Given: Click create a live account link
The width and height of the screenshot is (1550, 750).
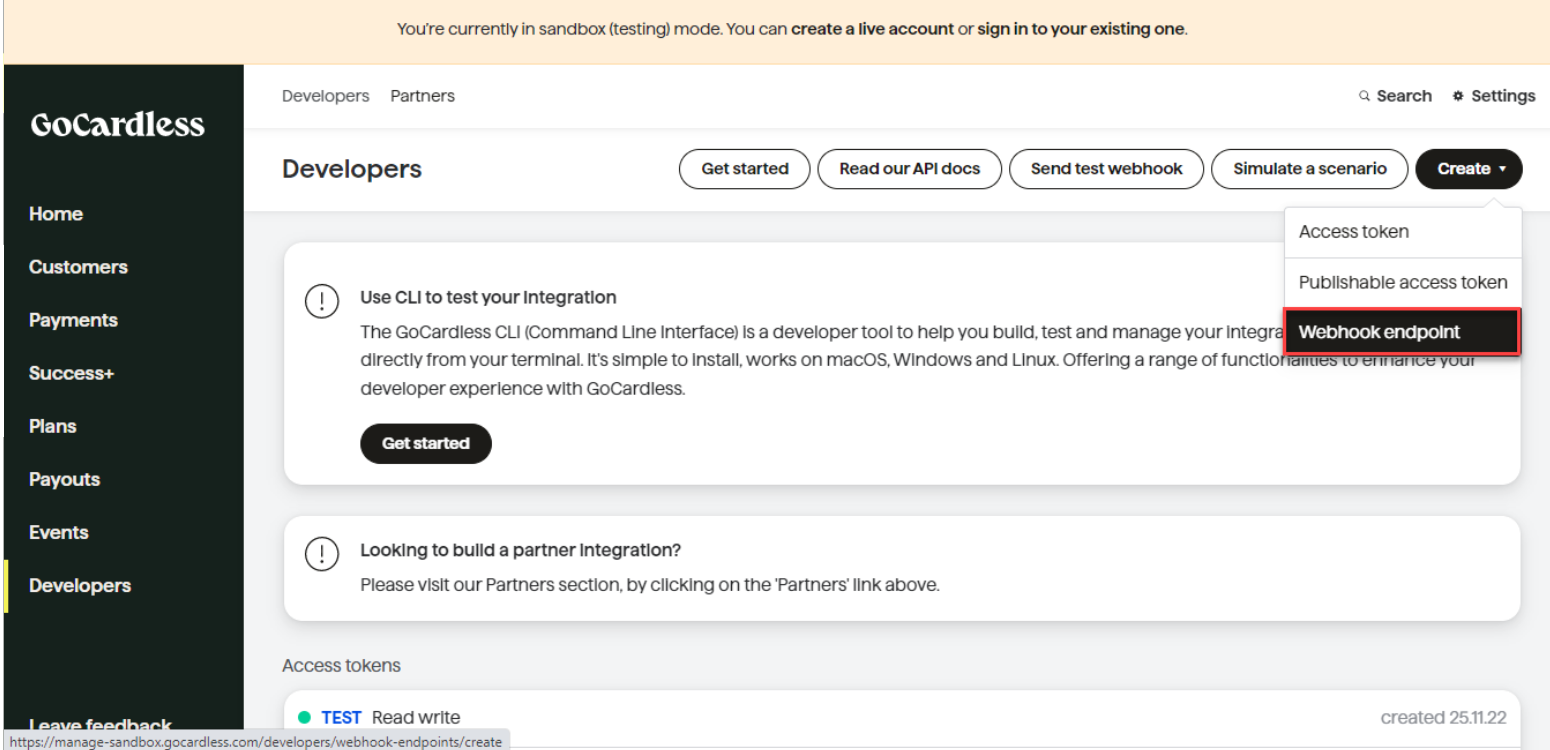Looking at the screenshot, I should (x=873, y=29).
